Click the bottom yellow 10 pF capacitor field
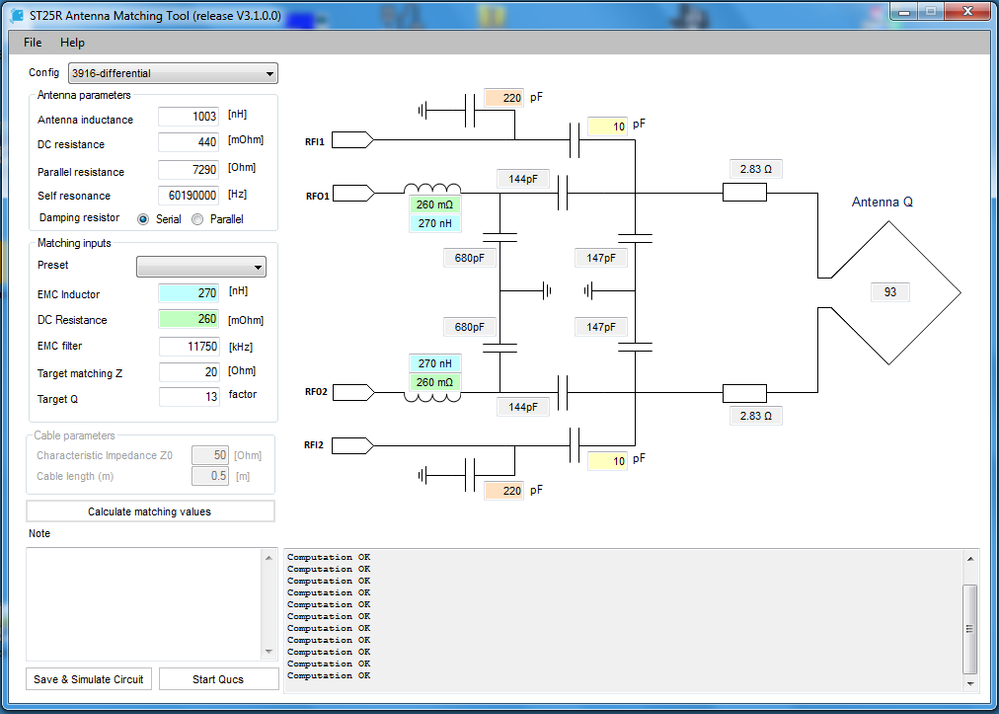999x714 pixels. click(607, 461)
